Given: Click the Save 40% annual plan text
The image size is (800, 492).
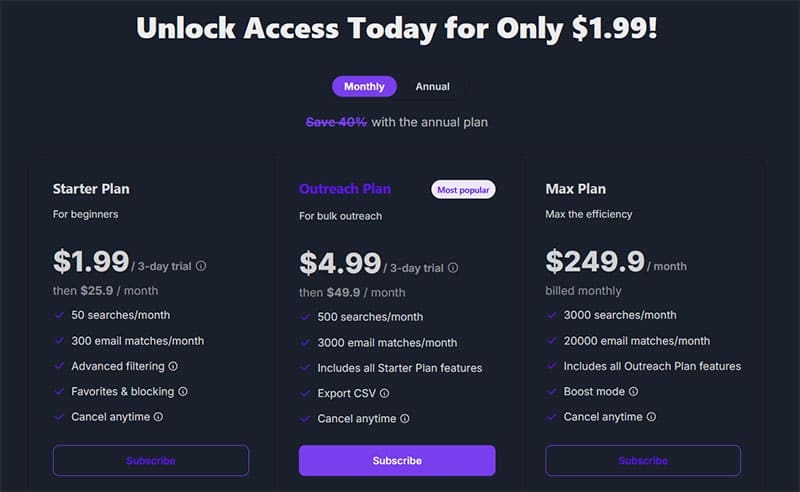Looking at the screenshot, I should tap(336, 122).
